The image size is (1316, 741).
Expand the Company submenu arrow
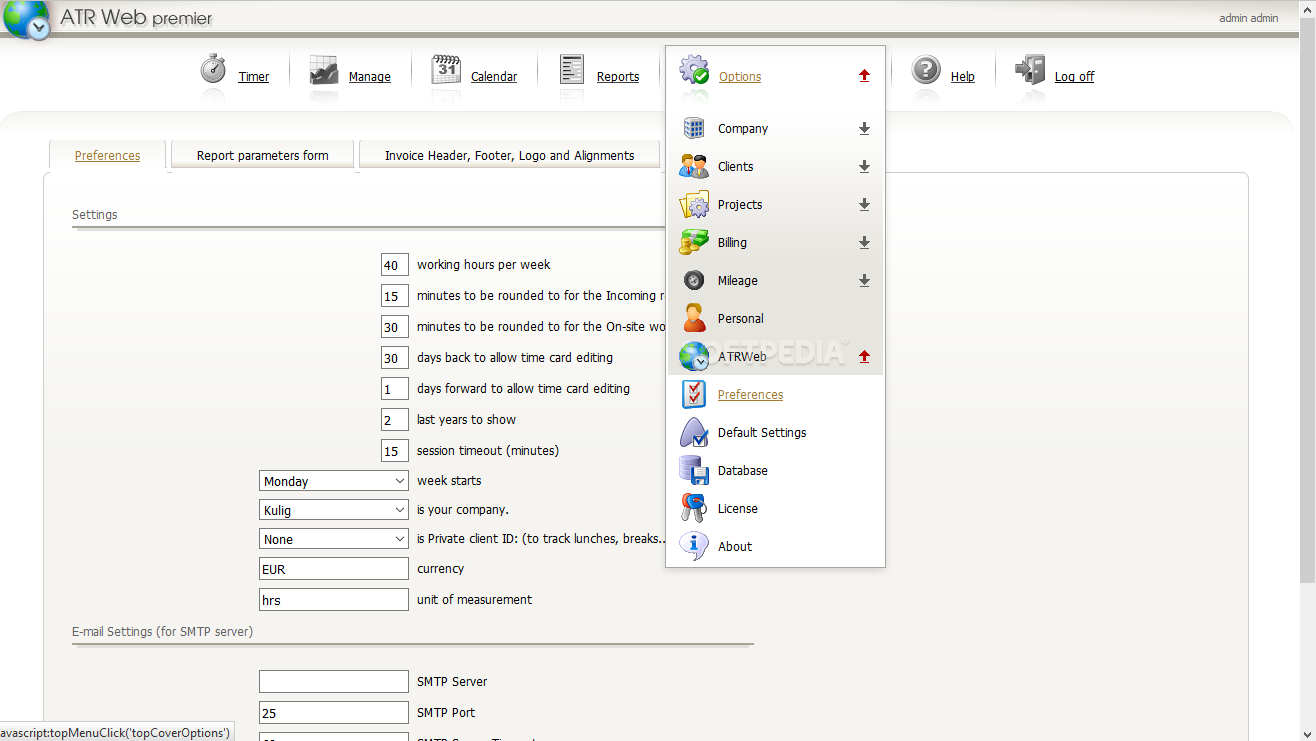[865, 129]
